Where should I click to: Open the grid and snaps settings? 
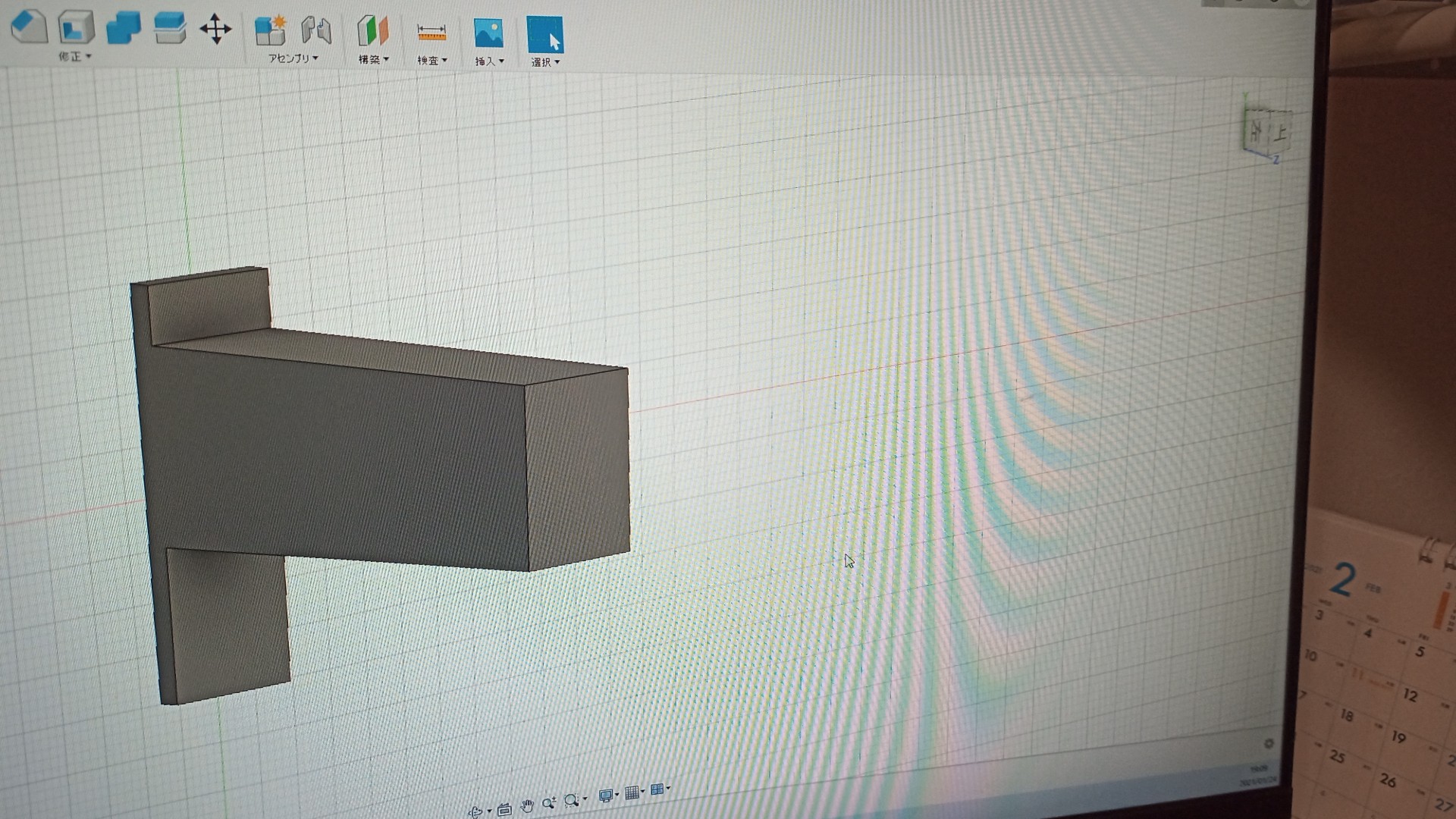[632, 793]
